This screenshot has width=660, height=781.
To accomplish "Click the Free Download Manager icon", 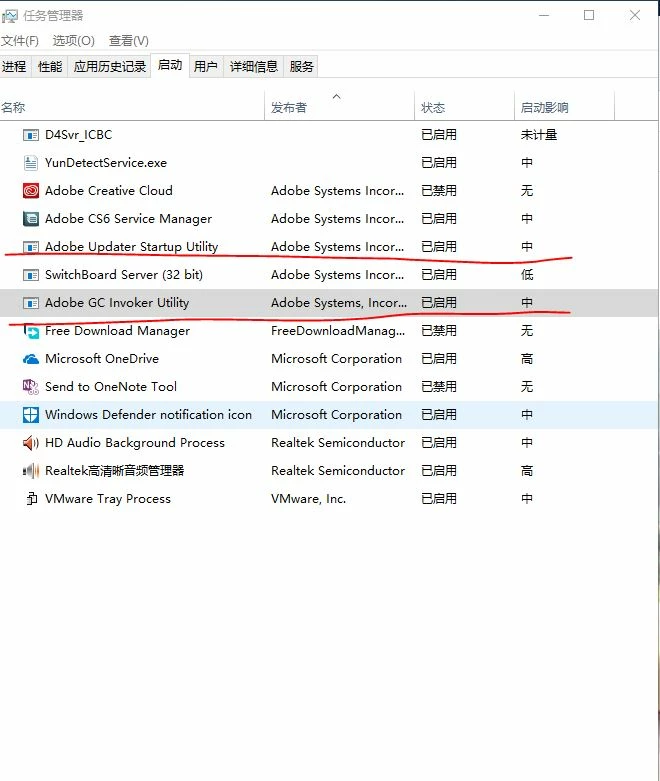I will tap(31, 331).
